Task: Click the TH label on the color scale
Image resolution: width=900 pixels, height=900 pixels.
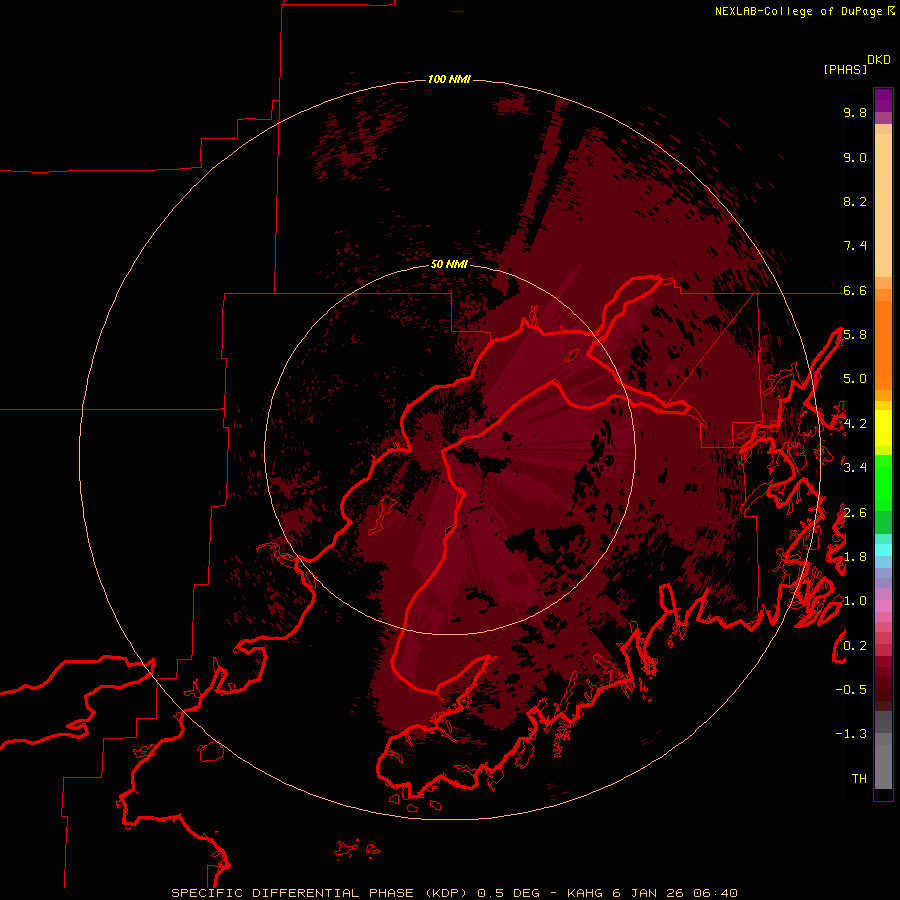Action: (859, 779)
